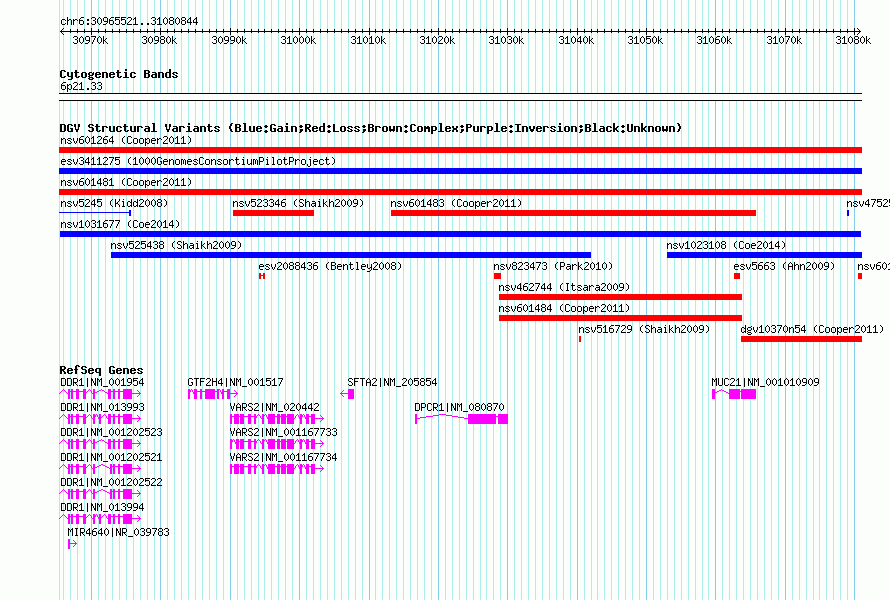Image resolution: width=890 pixels, height=600 pixels.
Task: Click the VARS2|NM_001167733 gene label
Action: coord(283,433)
